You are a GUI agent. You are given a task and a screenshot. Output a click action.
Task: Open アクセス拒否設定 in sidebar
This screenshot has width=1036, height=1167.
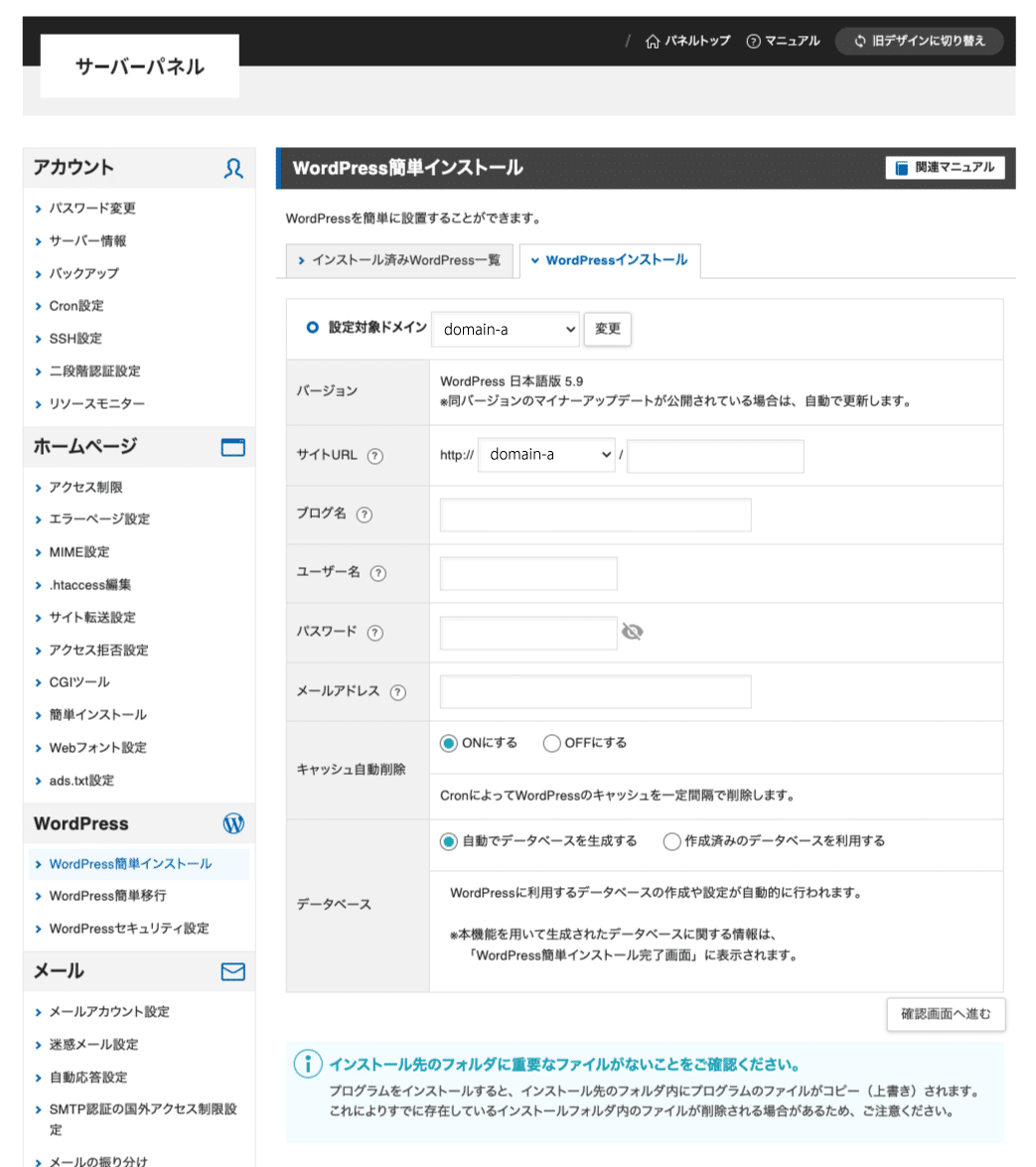coord(99,651)
